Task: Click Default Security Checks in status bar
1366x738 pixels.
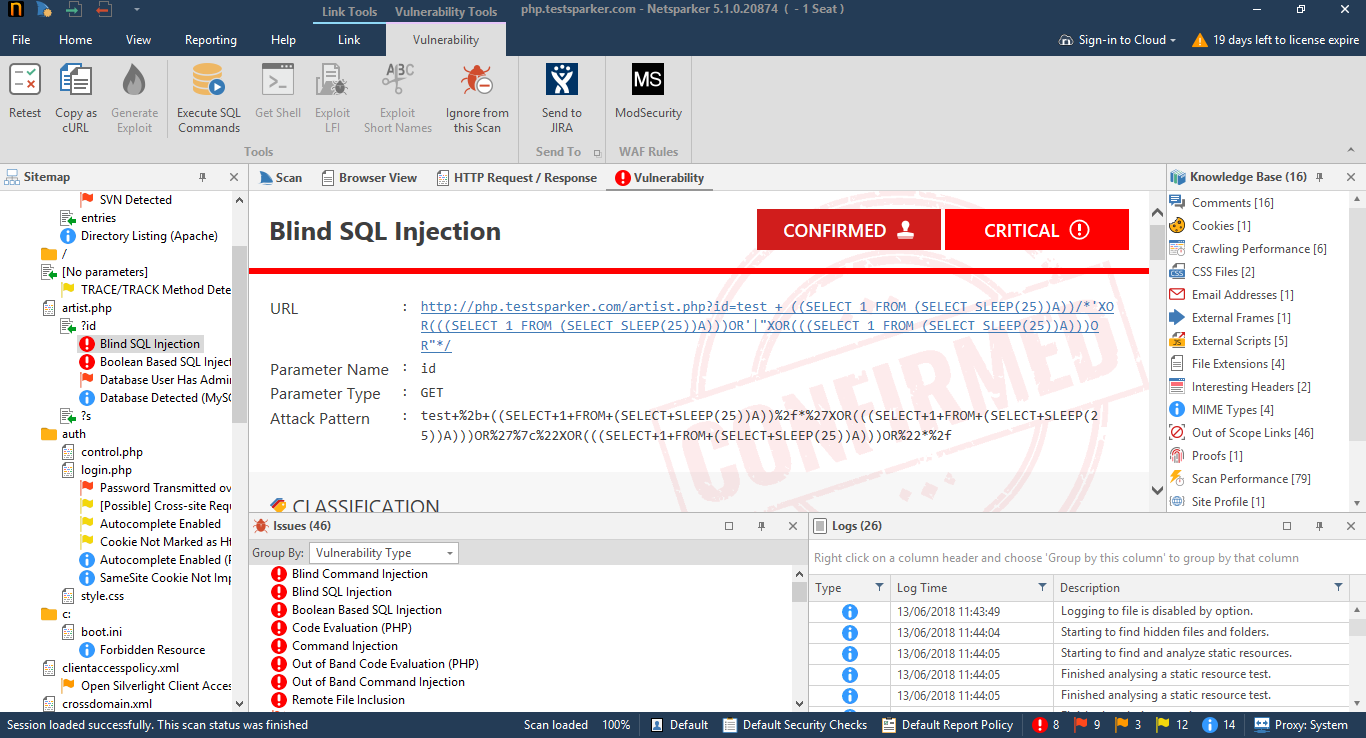Action: pyautogui.click(x=795, y=725)
